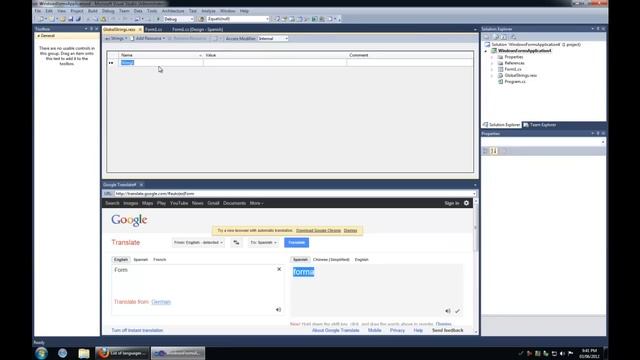Click the German translate-from link
The width and height of the screenshot is (640, 360).
pyautogui.click(x=161, y=302)
